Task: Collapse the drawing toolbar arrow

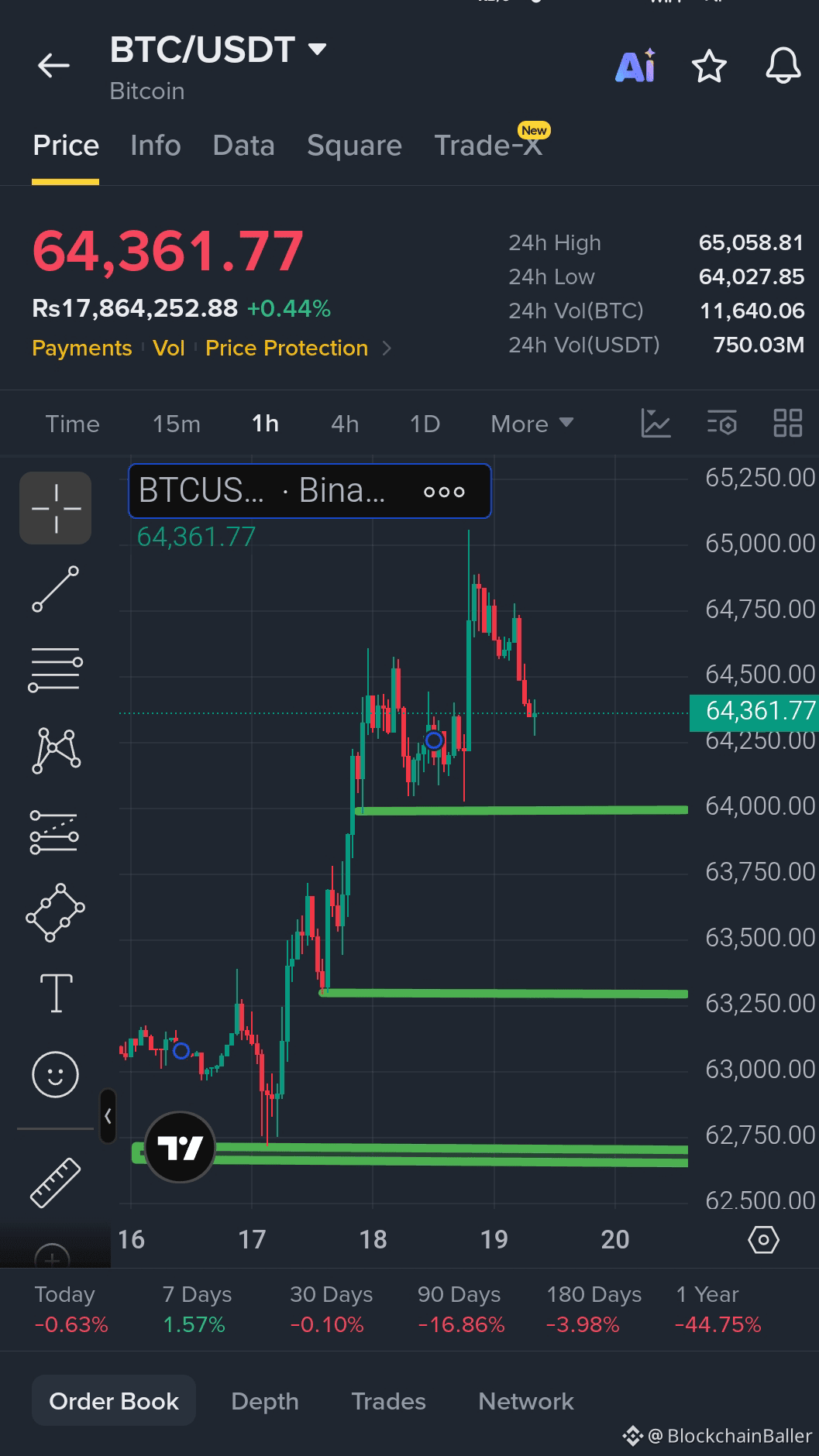Action: tap(108, 1116)
